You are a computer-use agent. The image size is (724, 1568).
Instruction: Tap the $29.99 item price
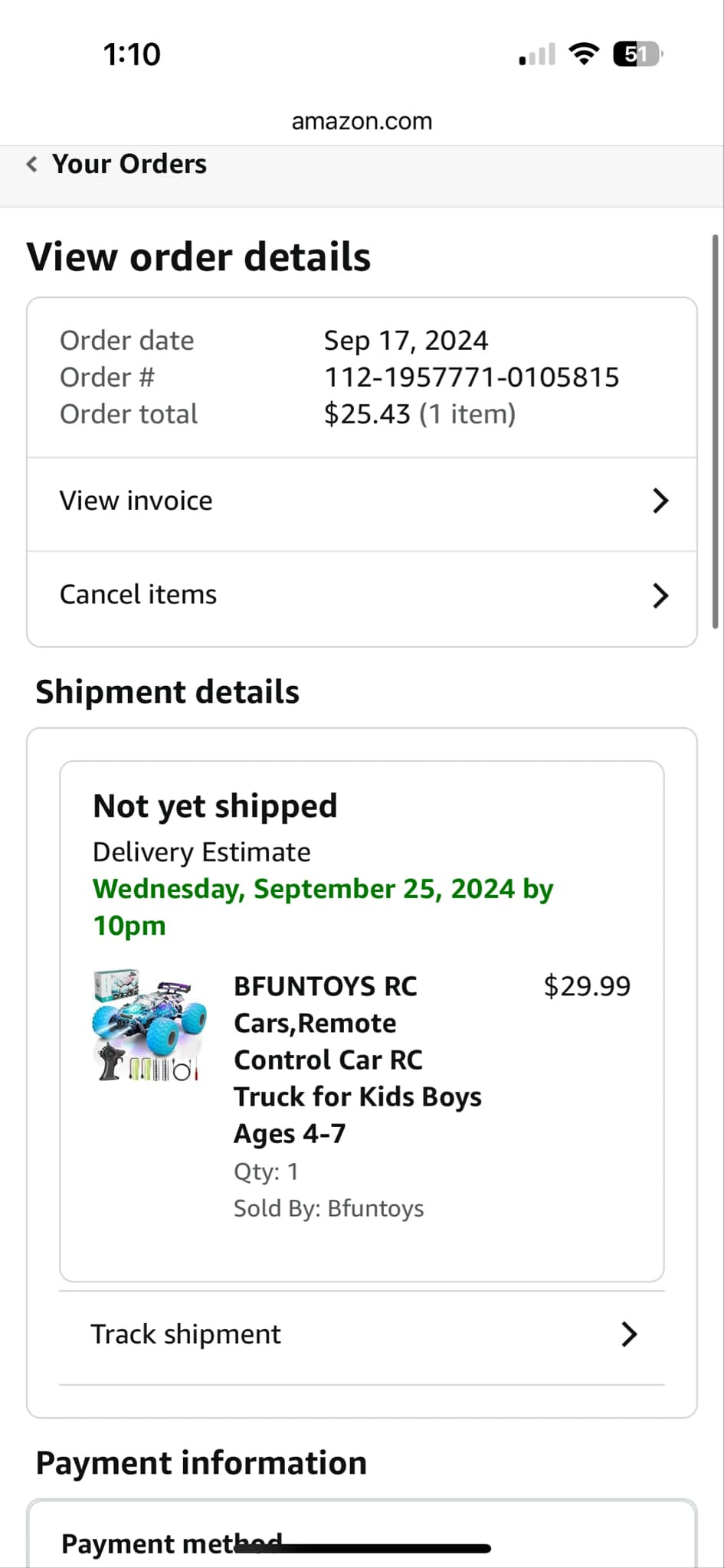[587, 986]
